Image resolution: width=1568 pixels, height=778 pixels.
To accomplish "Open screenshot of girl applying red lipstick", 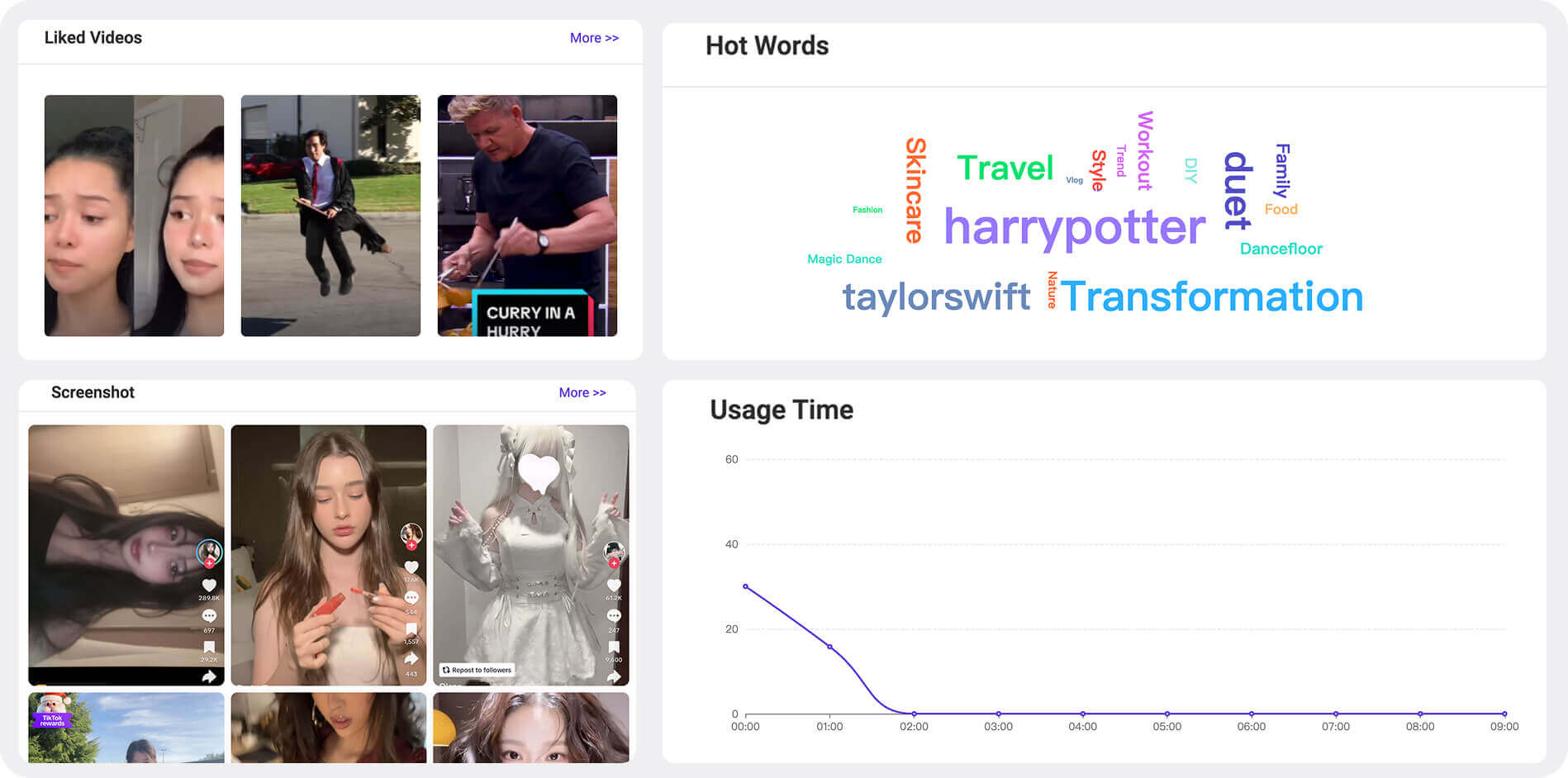I will point(329,555).
